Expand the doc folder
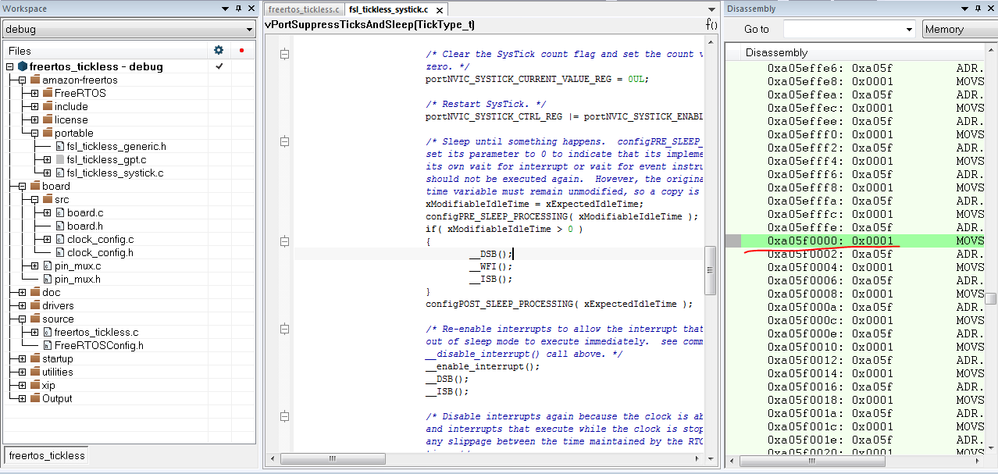 tap(22, 293)
